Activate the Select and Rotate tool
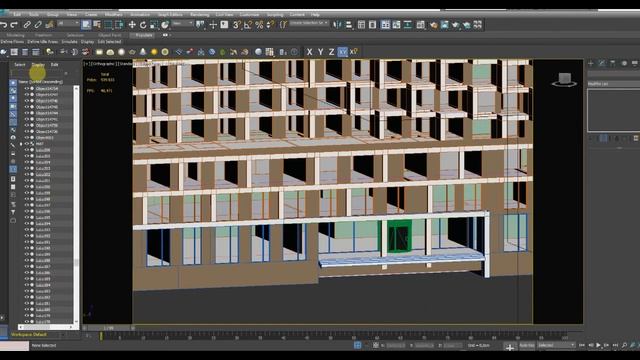Image resolution: width=640 pixels, height=360 pixels. [143, 25]
